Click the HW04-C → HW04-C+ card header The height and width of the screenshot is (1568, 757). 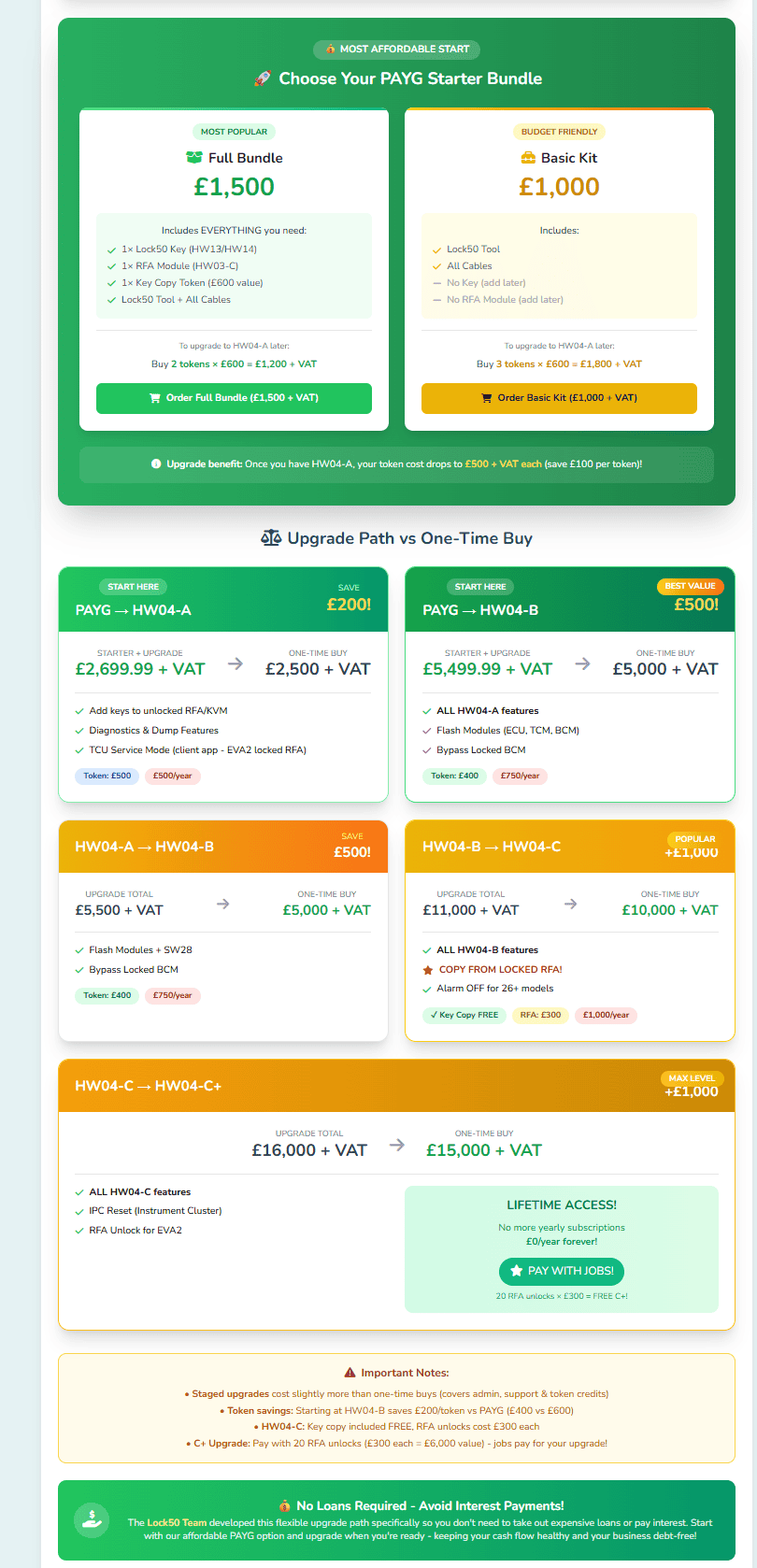396,1086
